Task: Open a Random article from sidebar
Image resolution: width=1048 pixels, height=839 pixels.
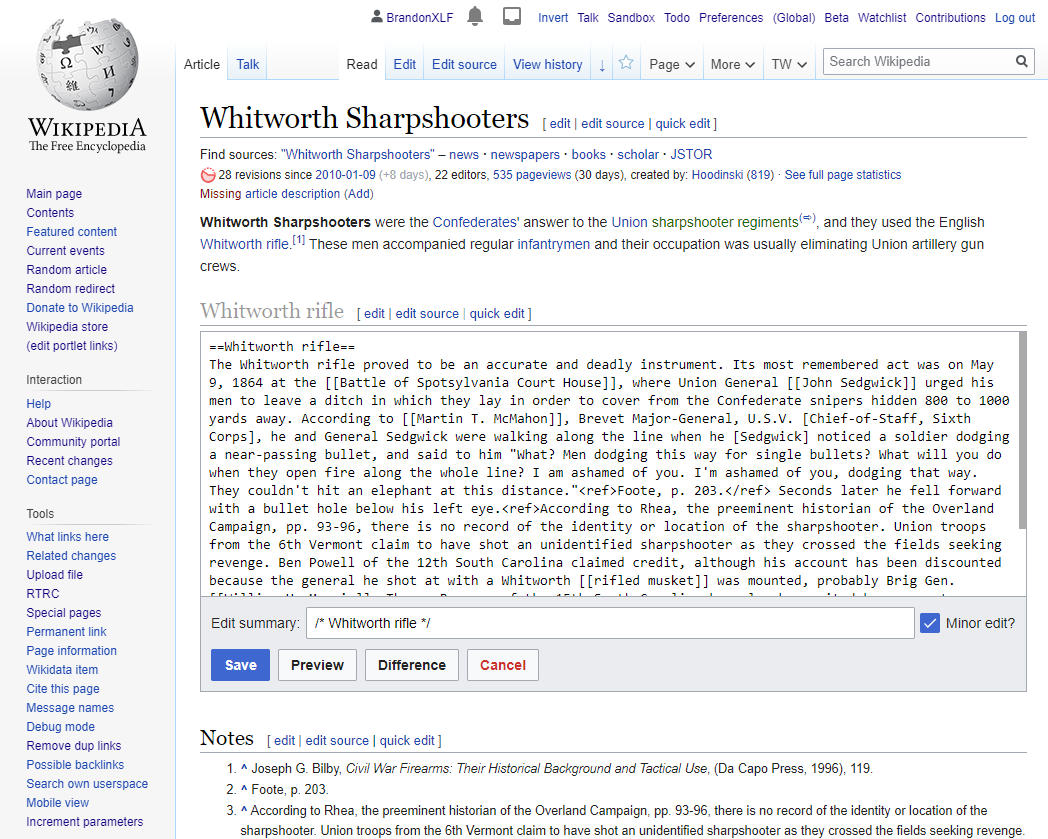Action: click(66, 270)
